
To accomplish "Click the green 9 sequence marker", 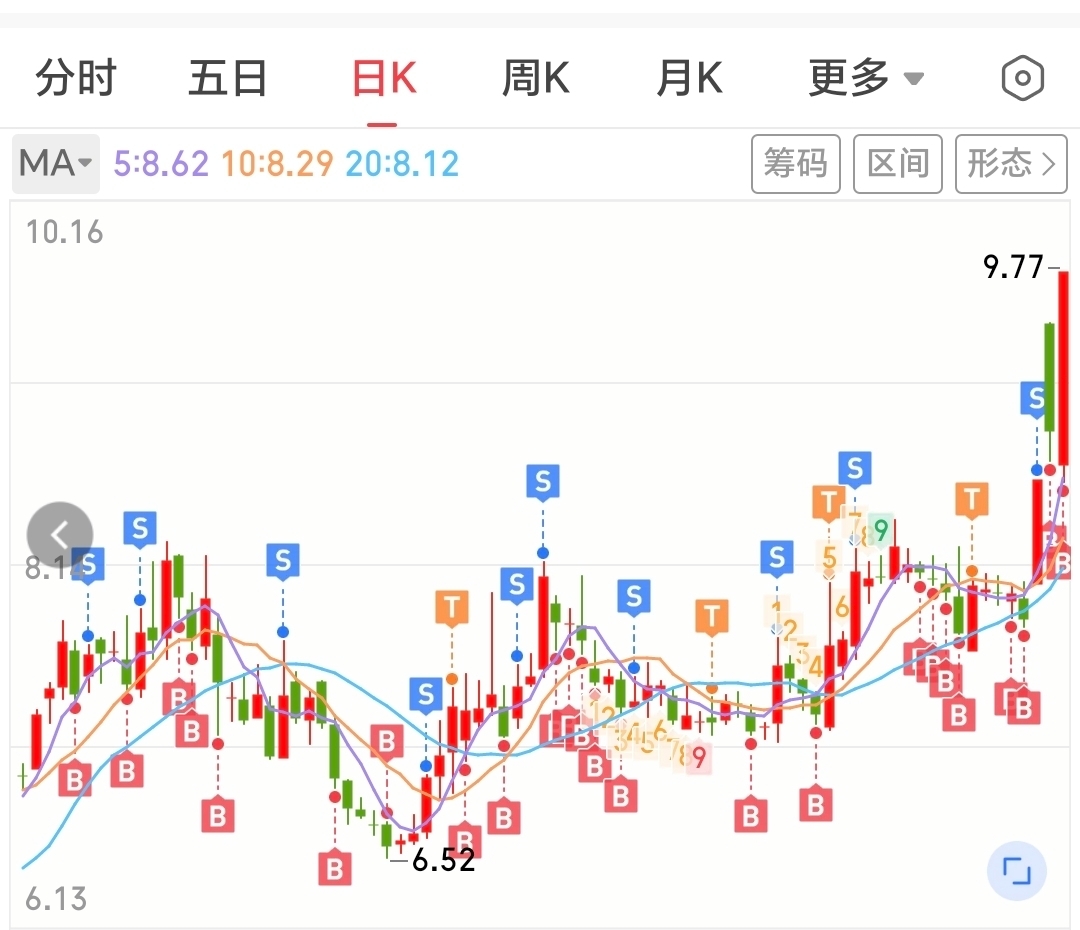I will [x=880, y=530].
